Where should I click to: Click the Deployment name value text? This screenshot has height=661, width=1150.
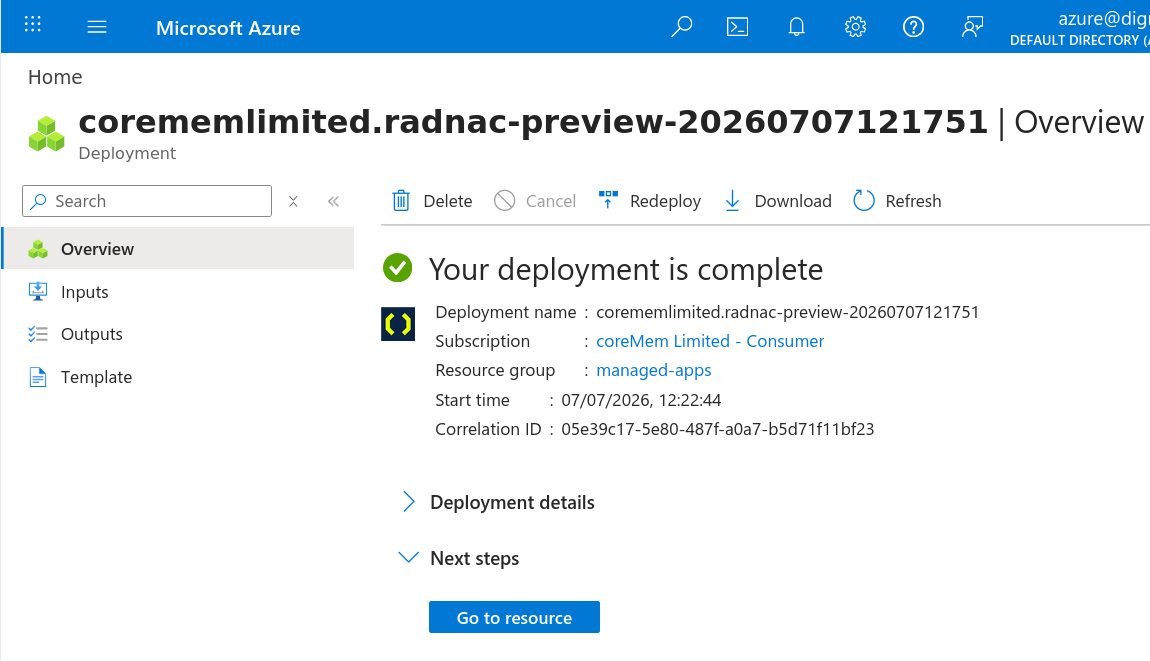click(788, 313)
